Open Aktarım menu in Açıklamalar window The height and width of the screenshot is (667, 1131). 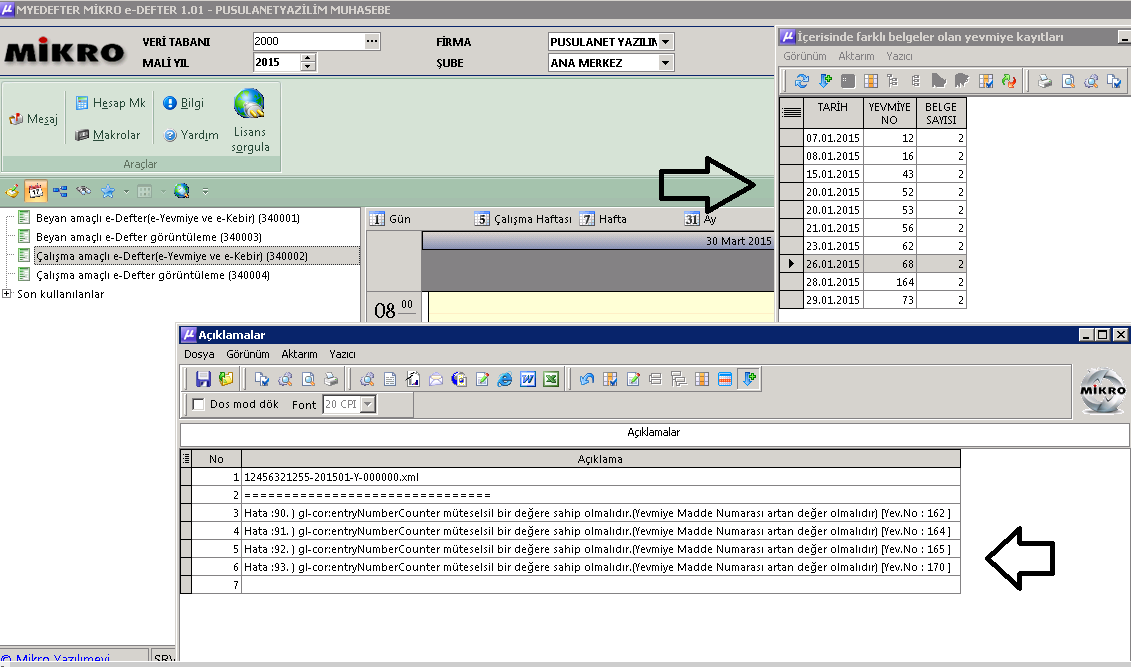click(x=299, y=354)
